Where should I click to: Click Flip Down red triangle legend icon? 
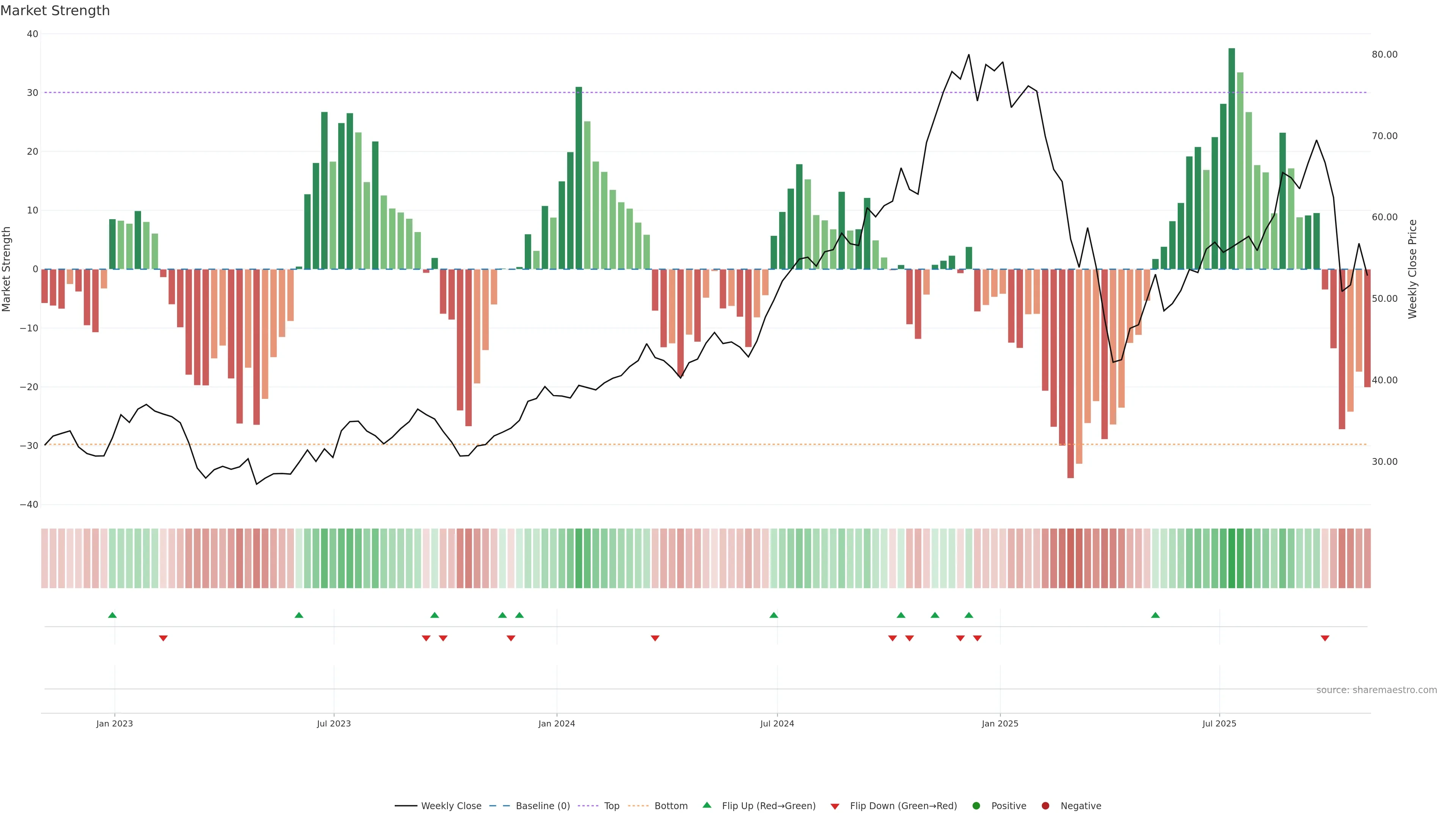pyautogui.click(x=835, y=806)
